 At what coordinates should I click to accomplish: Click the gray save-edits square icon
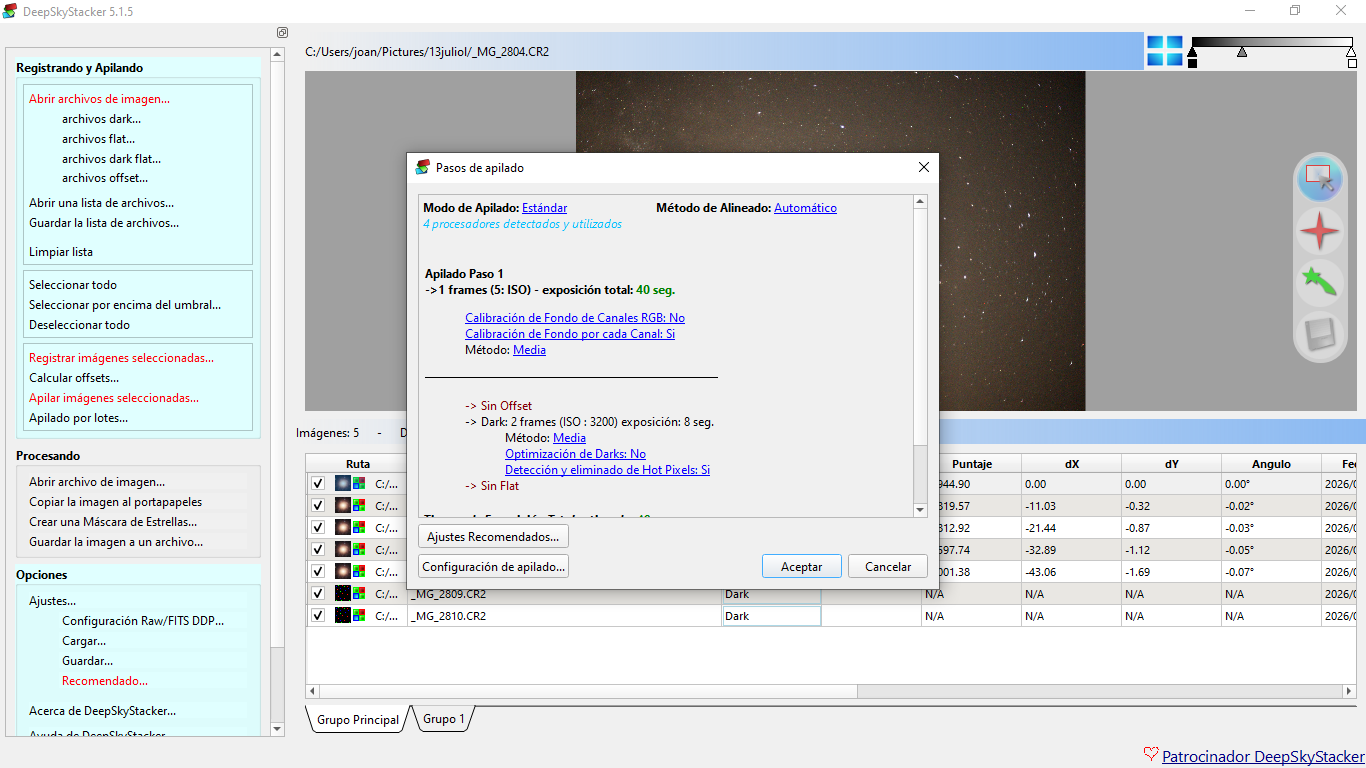pos(1320,335)
